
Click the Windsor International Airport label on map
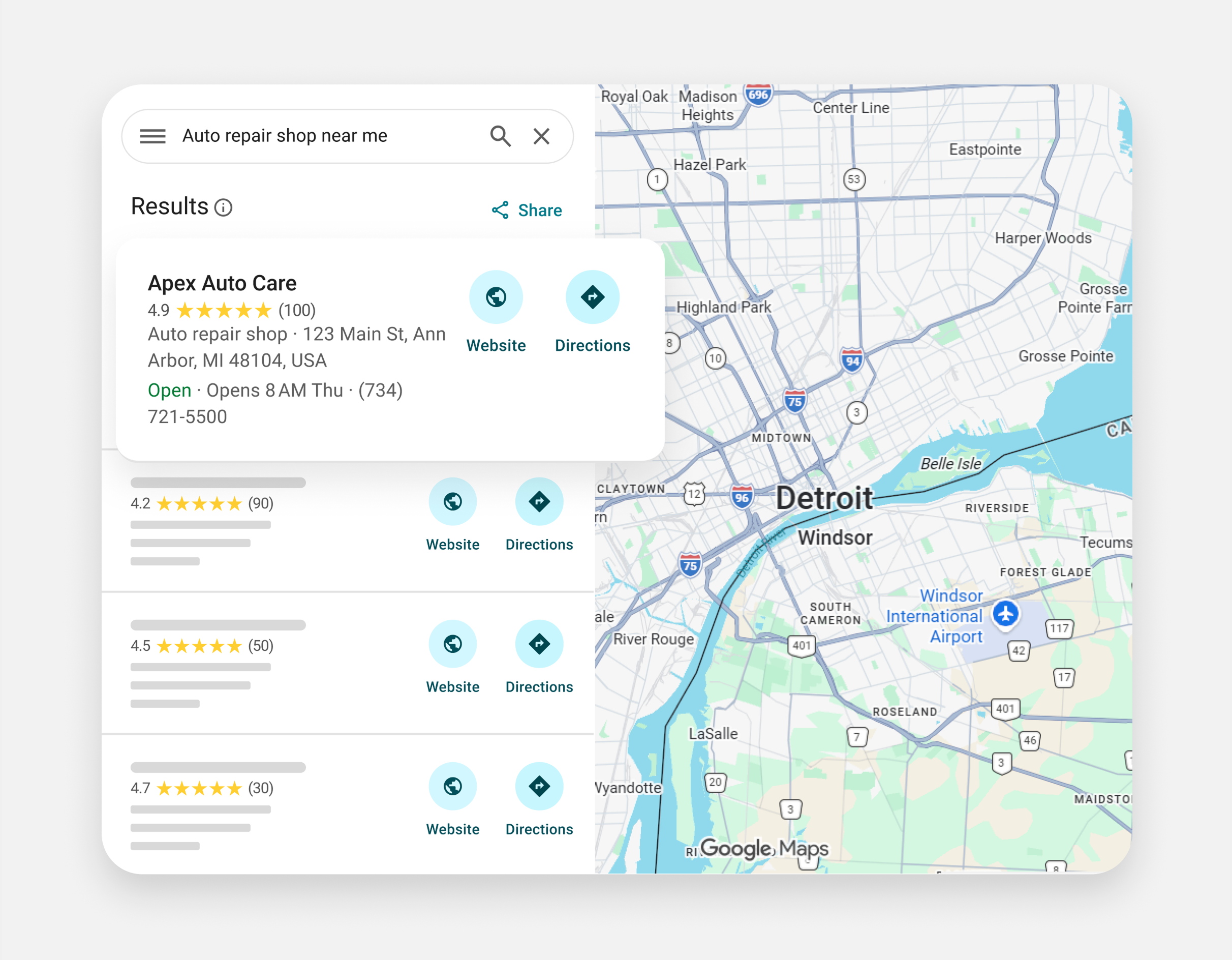point(935,616)
